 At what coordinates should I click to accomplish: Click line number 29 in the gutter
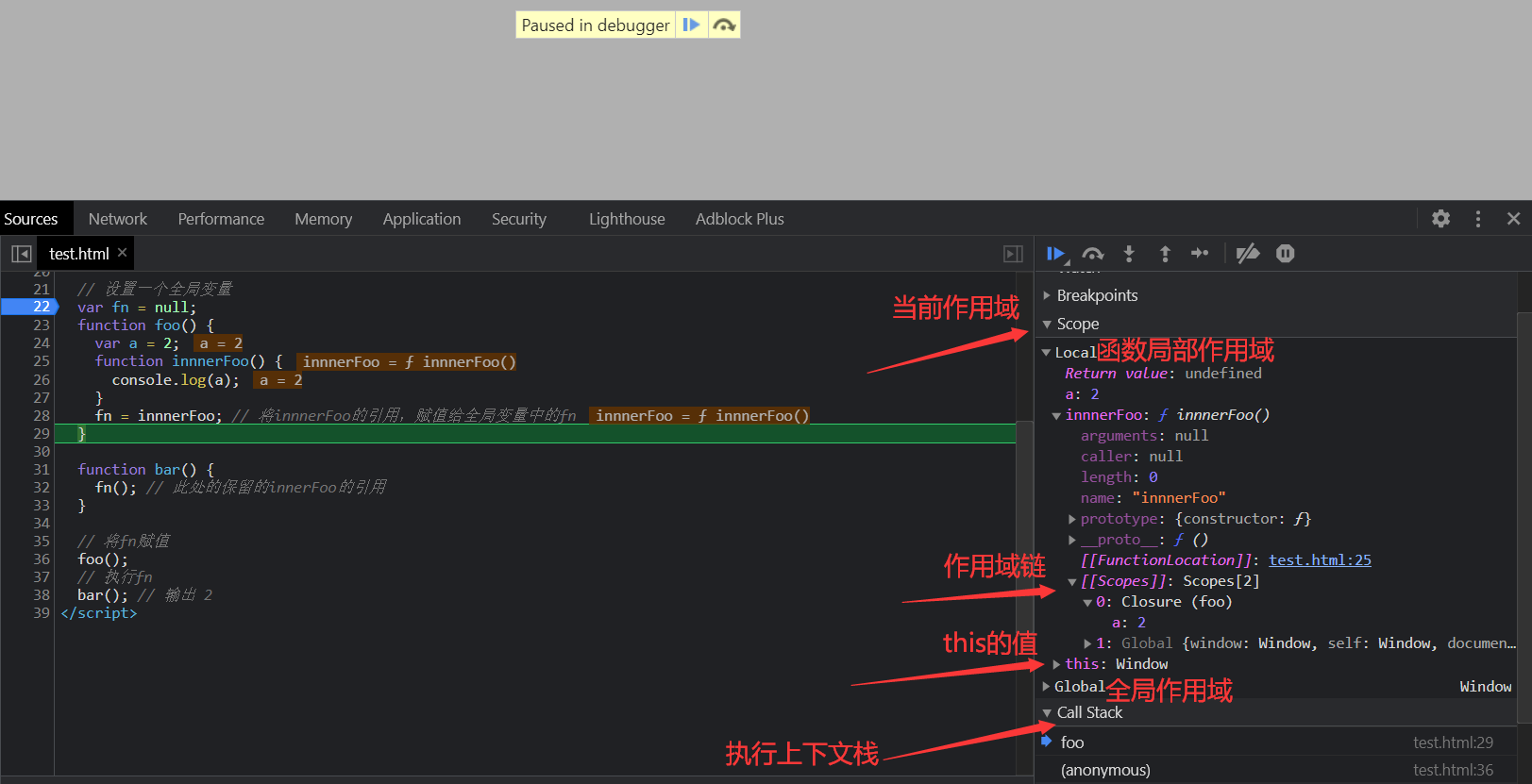(x=42, y=433)
